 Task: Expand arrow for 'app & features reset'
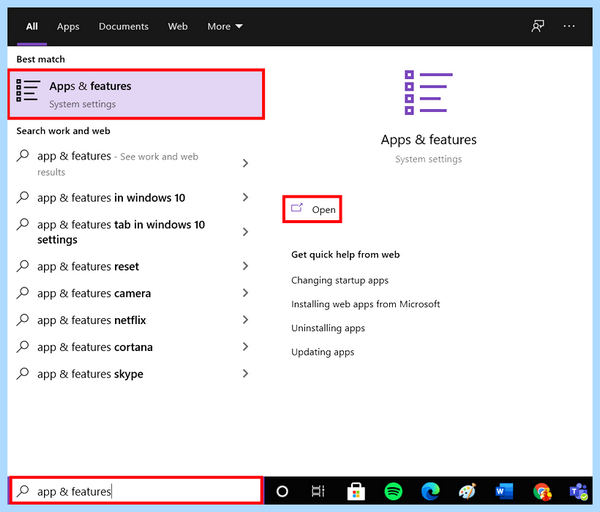click(246, 266)
